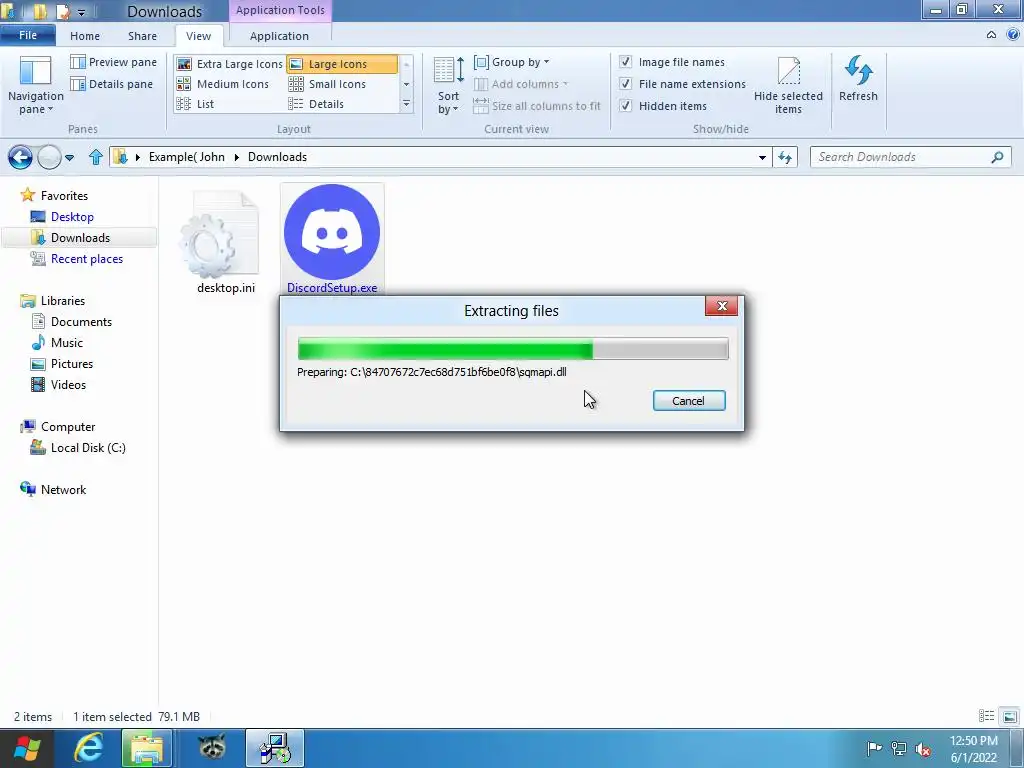This screenshot has width=1024, height=768.
Task: Cancel the file extraction
Action: pos(688,400)
